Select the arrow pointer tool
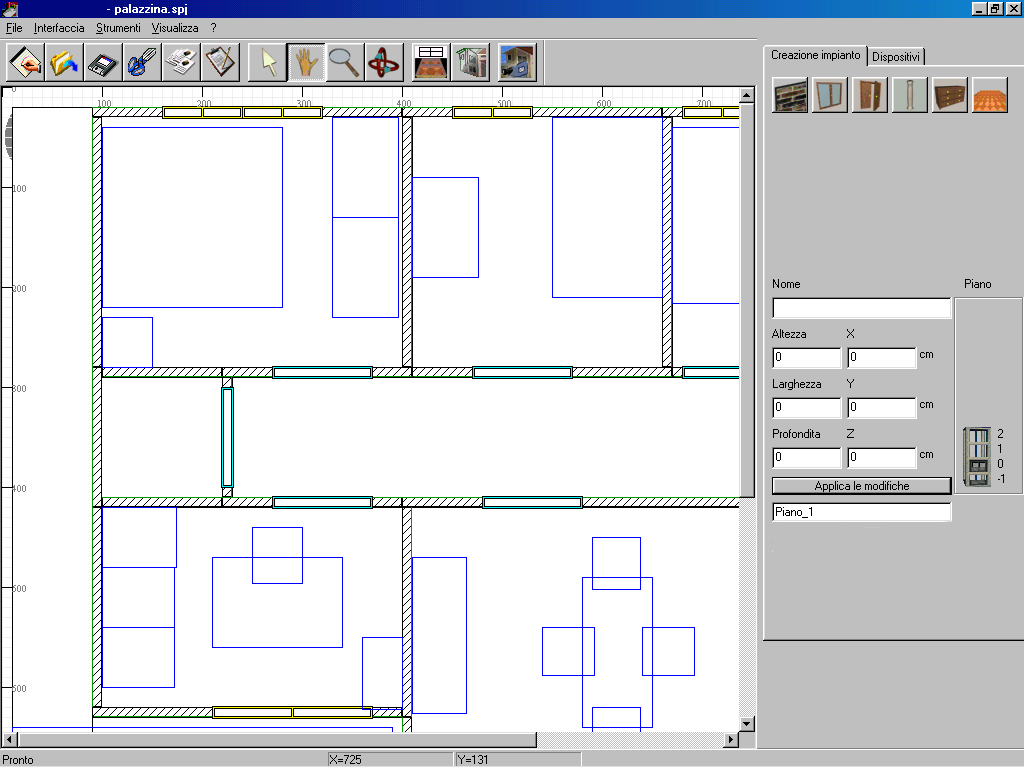 (x=268, y=63)
